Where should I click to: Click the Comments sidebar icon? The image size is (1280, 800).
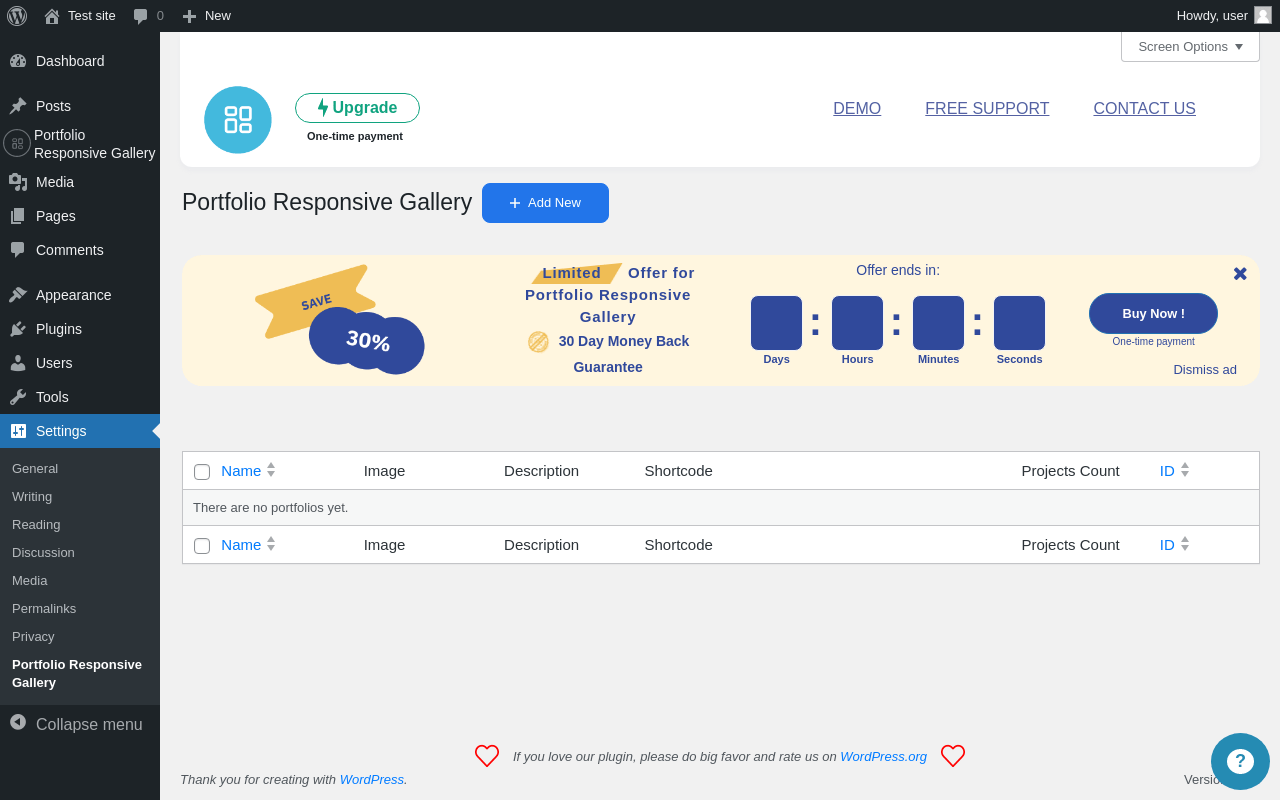coord(18,250)
